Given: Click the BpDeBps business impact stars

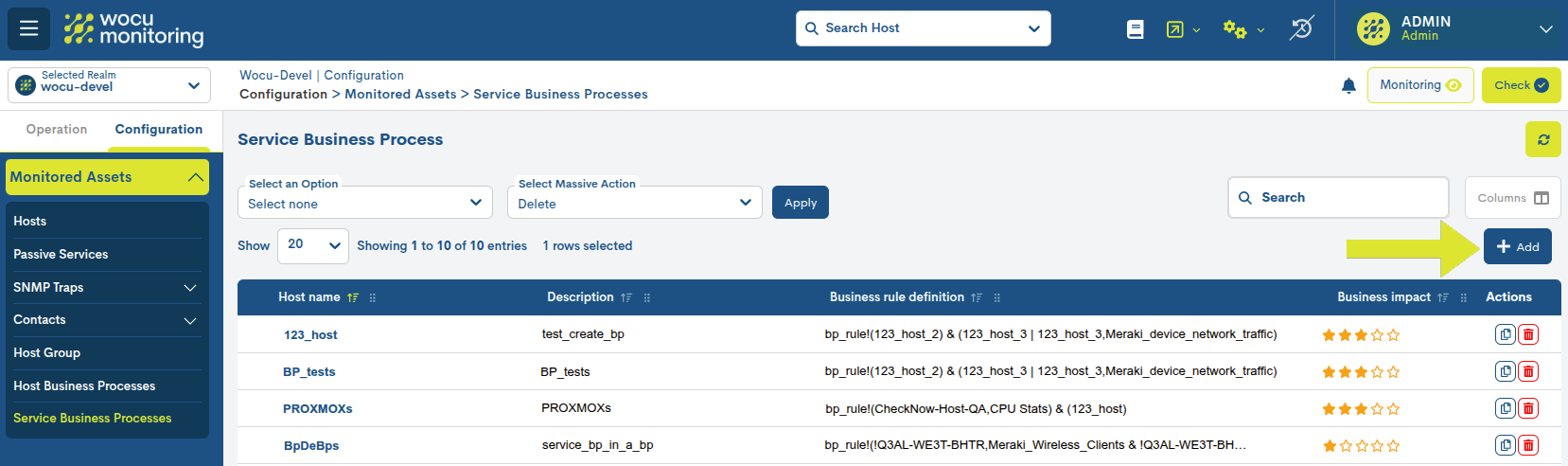Looking at the screenshot, I should point(1361,445).
